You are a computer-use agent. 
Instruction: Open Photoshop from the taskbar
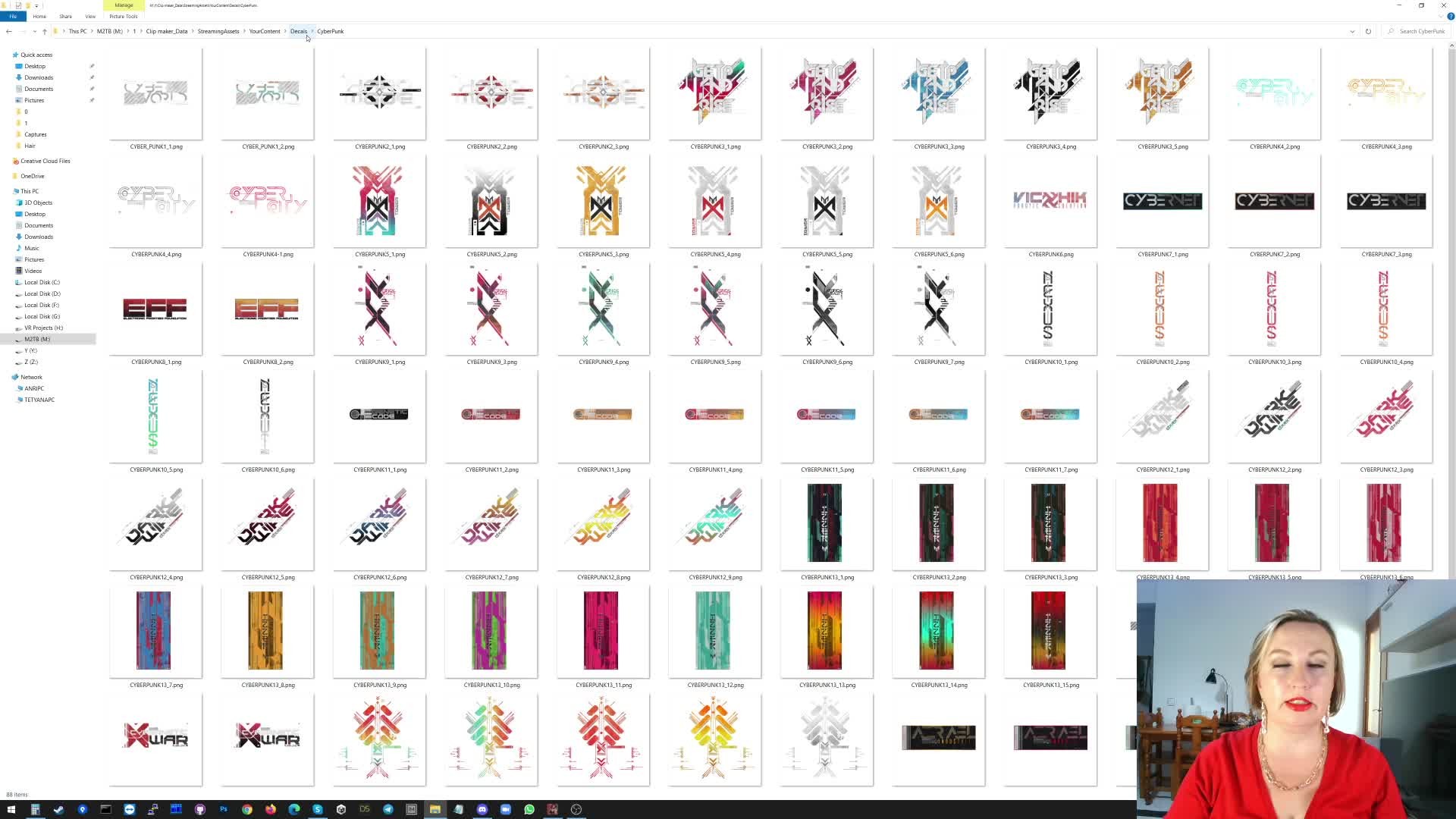[224, 809]
